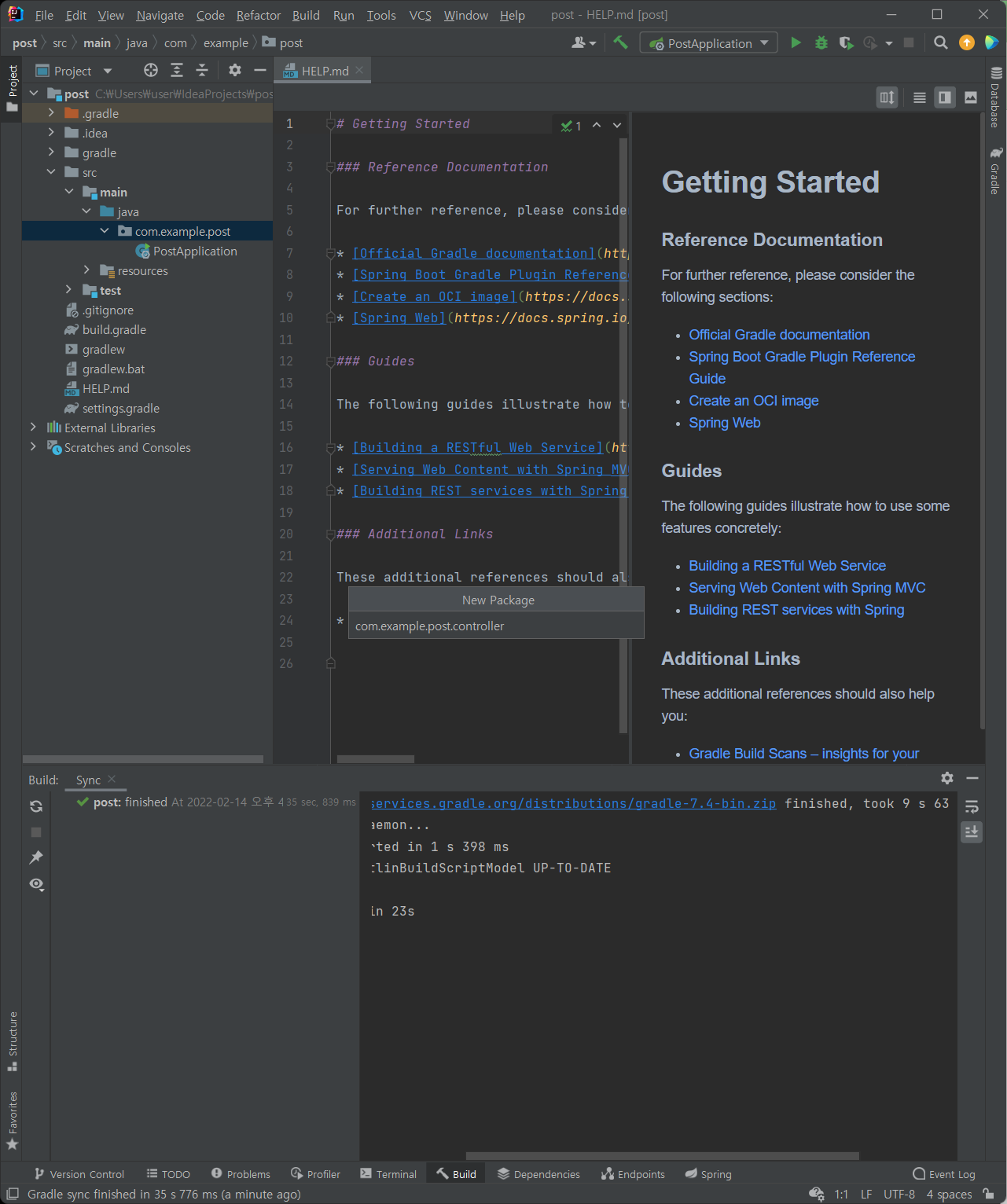Open the Event Log
Viewport: 1007px width, 1204px height.
[944, 1174]
